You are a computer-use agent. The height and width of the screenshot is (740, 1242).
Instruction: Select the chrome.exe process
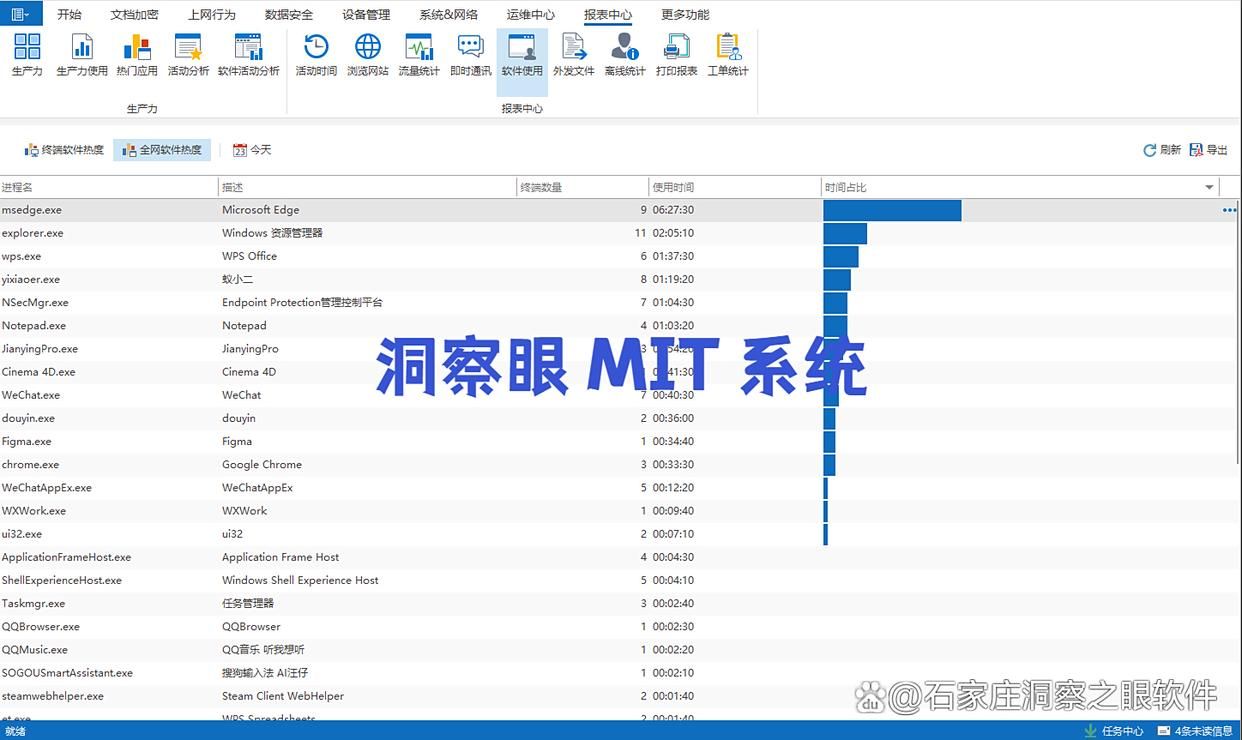[x=30, y=464]
